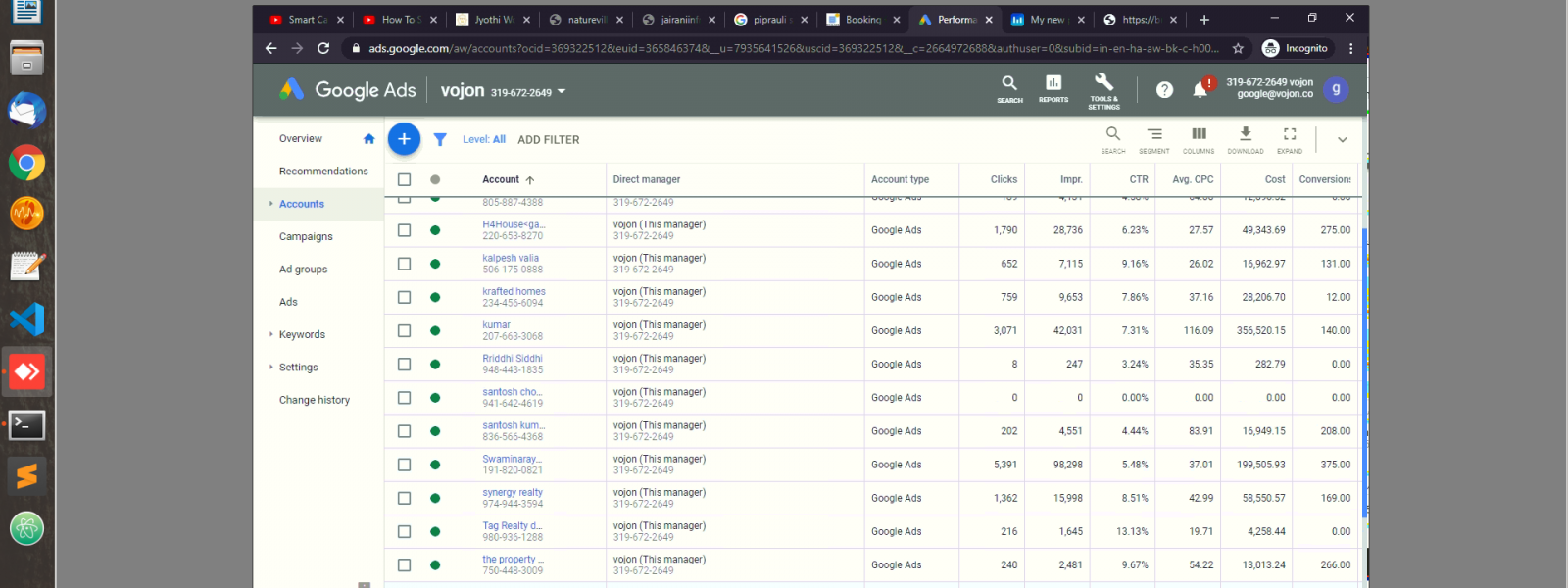Select the checkbox for kumar account
The image size is (1568, 588).
click(x=404, y=331)
